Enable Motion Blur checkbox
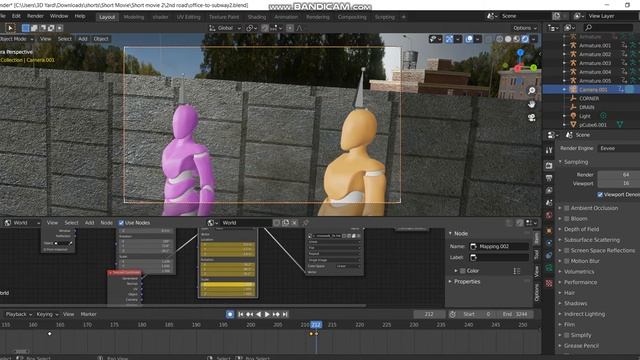 (567, 261)
